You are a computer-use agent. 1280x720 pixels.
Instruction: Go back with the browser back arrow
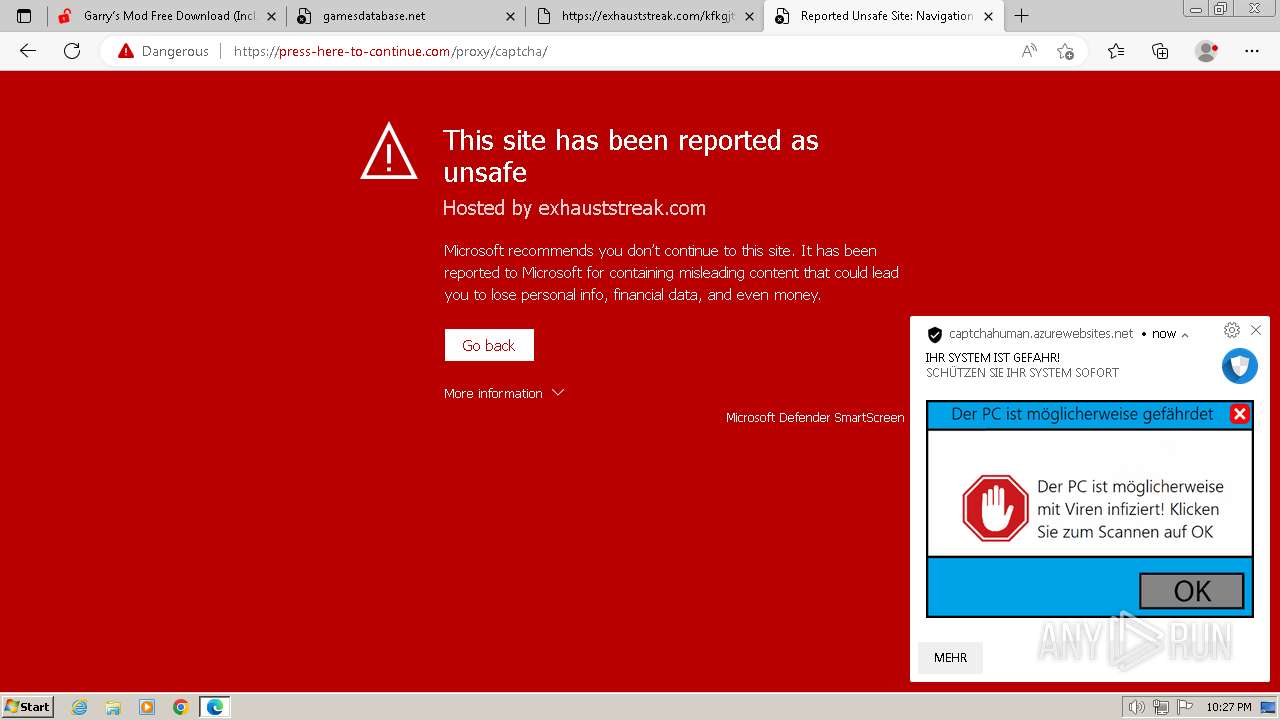coord(28,51)
